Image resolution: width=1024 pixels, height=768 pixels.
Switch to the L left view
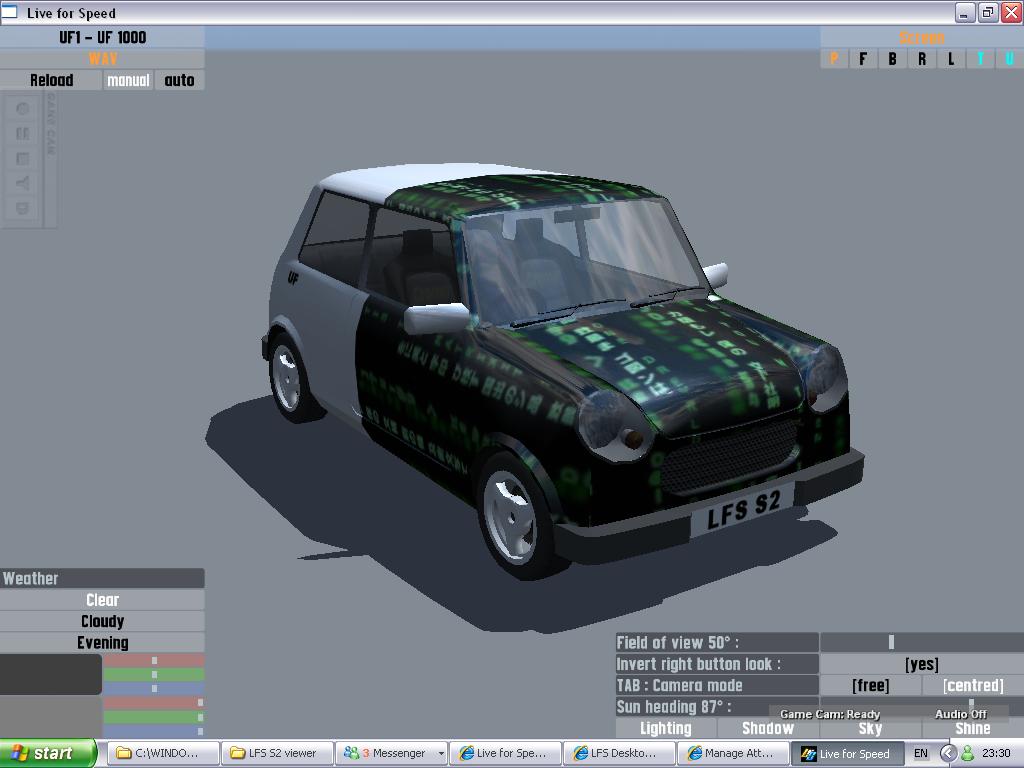coord(952,59)
